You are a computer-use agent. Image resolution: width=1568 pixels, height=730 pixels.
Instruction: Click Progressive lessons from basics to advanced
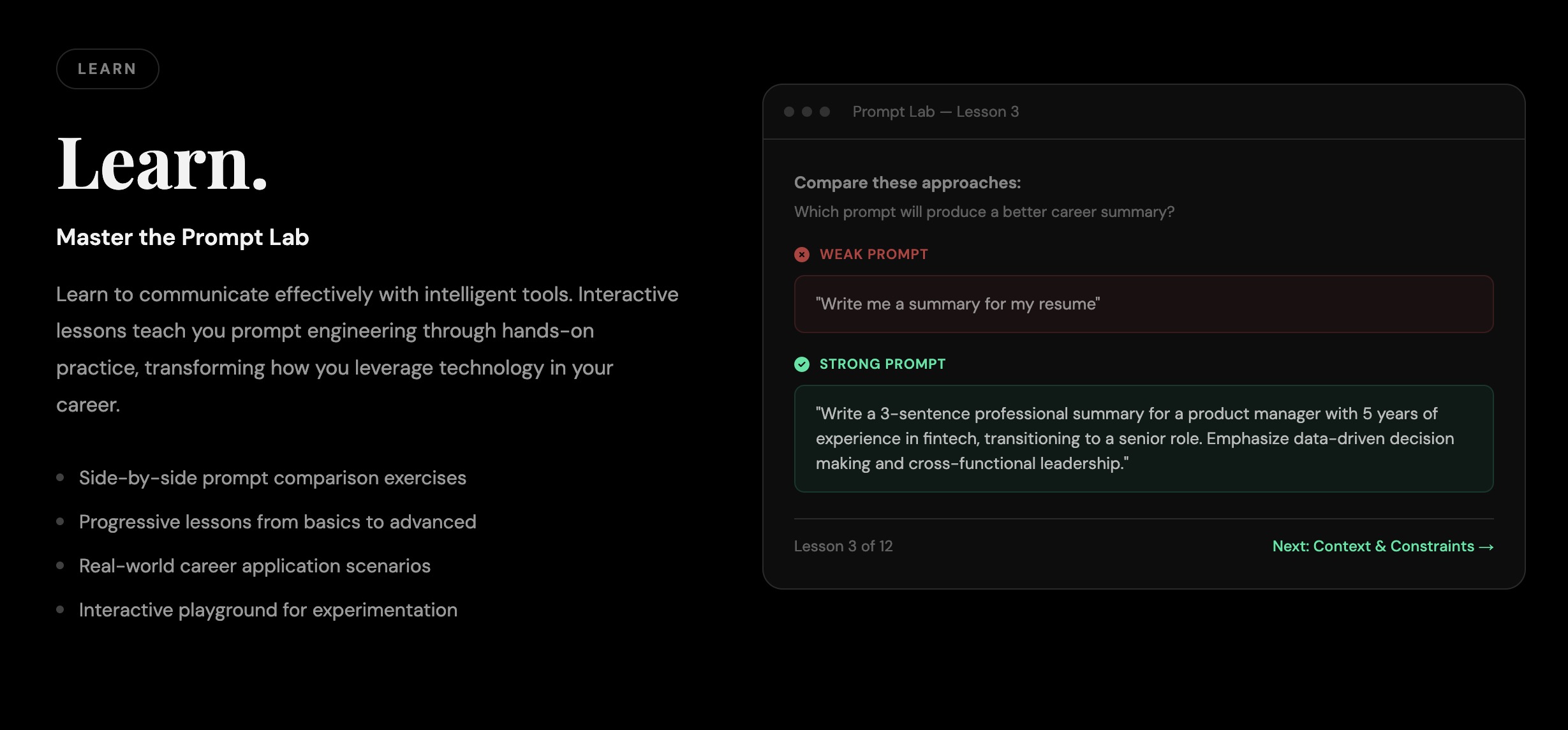pyautogui.click(x=277, y=522)
